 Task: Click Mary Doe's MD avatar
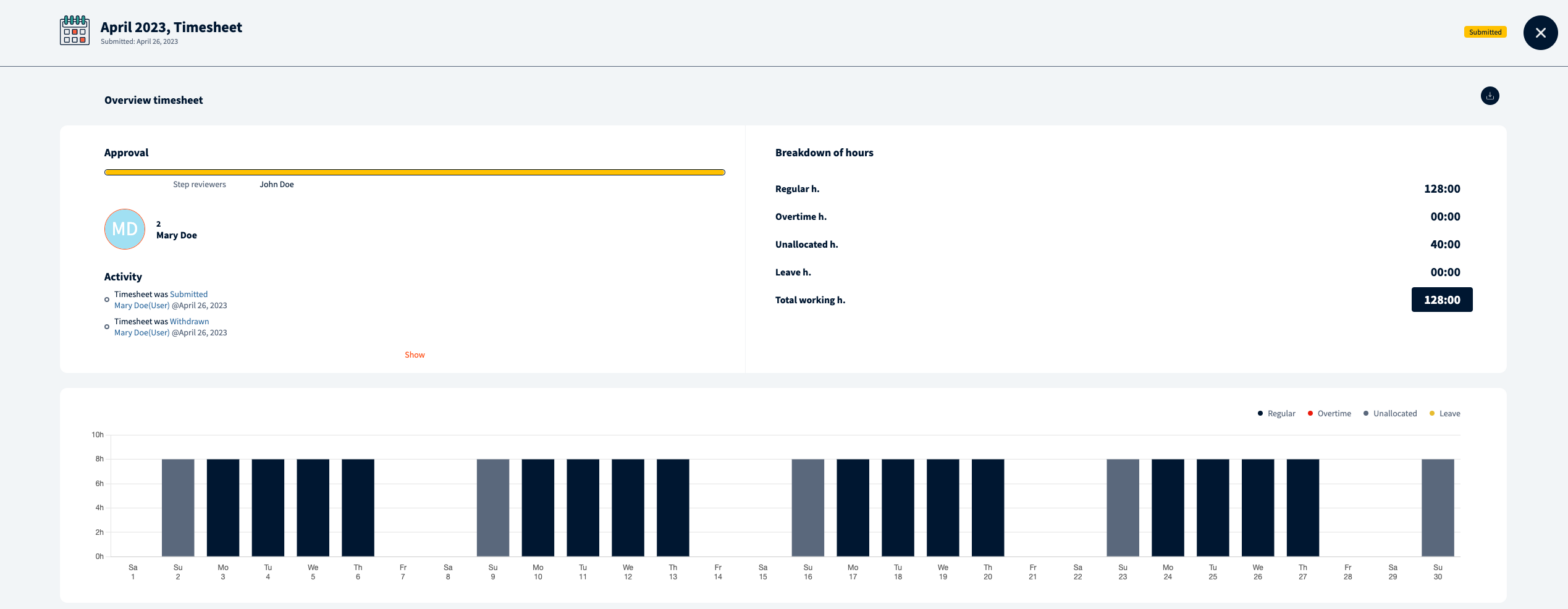[125, 229]
